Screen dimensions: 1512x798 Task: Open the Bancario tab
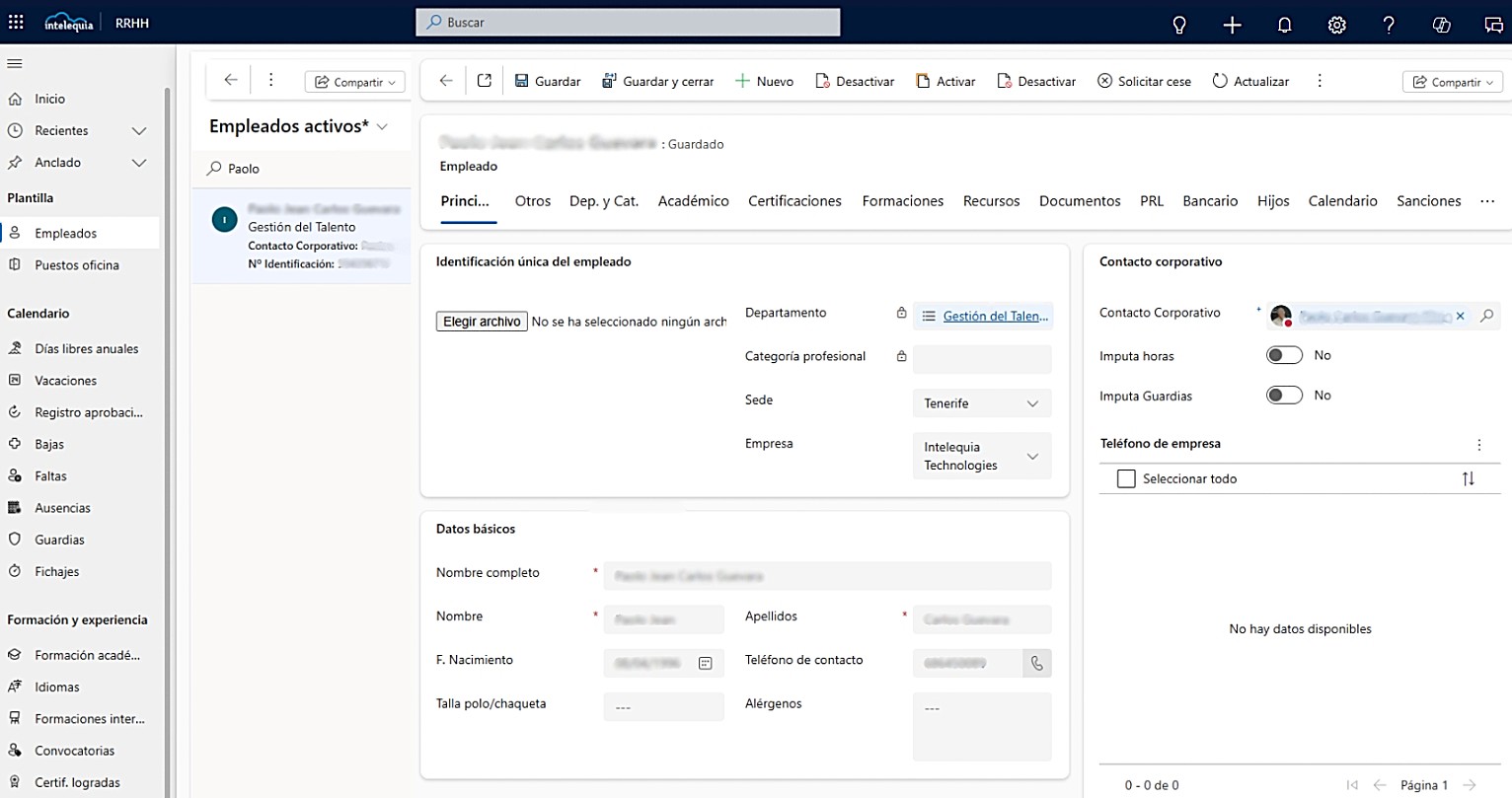click(x=1210, y=200)
